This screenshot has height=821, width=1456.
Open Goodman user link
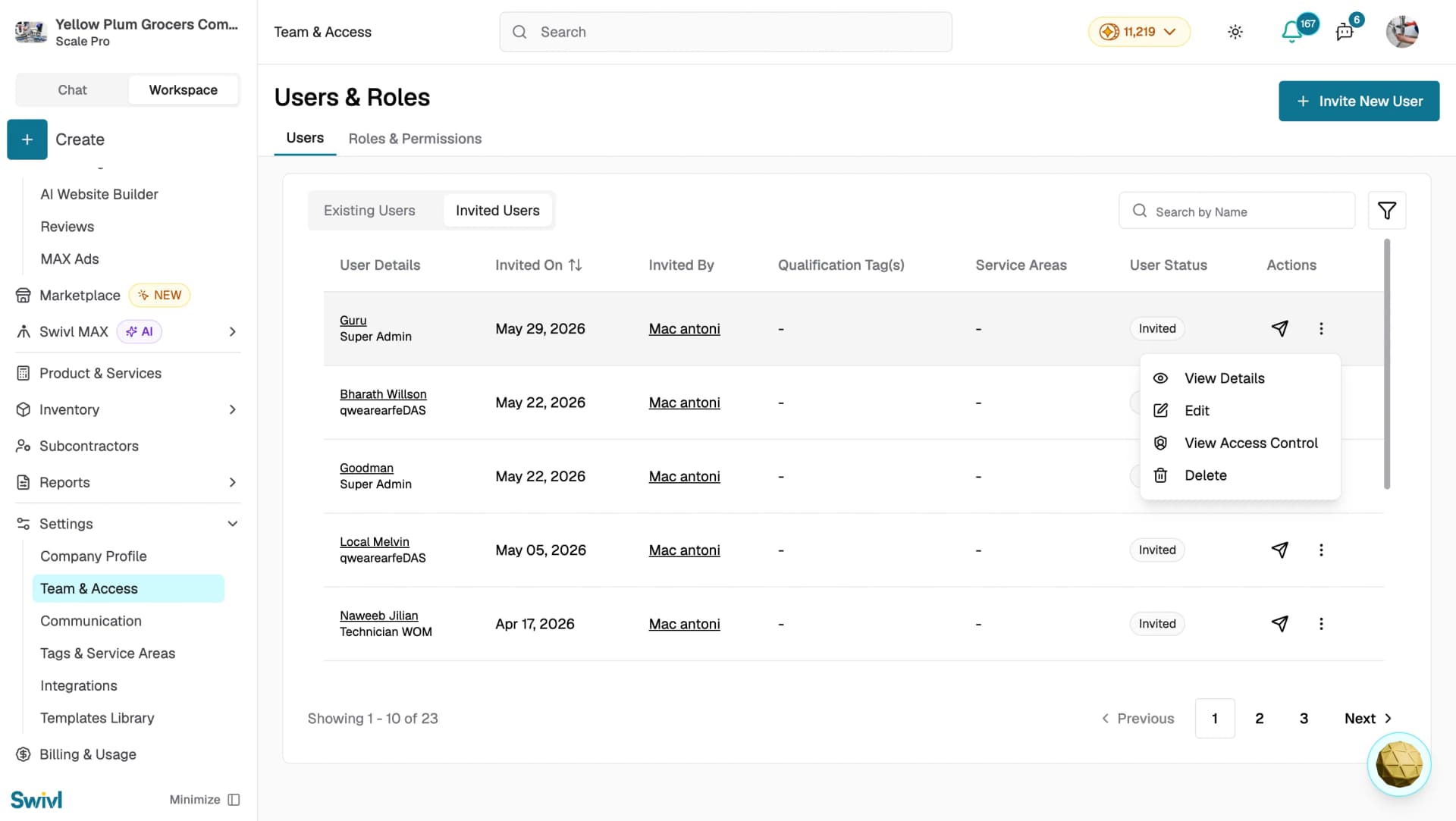click(x=366, y=468)
